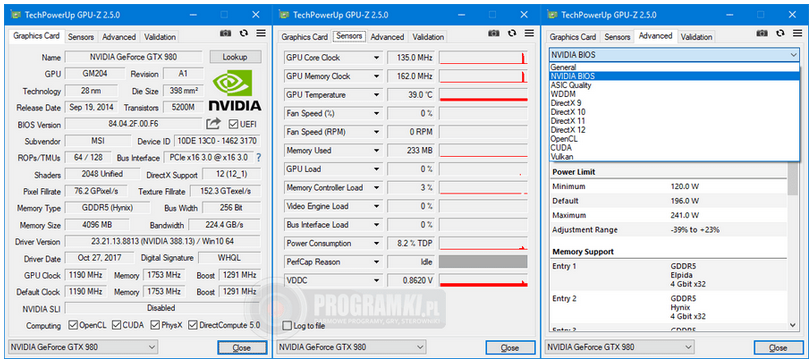Open the PerfCap Reason sensor dropdown
The height and width of the screenshot is (362, 812).
coord(376,262)
